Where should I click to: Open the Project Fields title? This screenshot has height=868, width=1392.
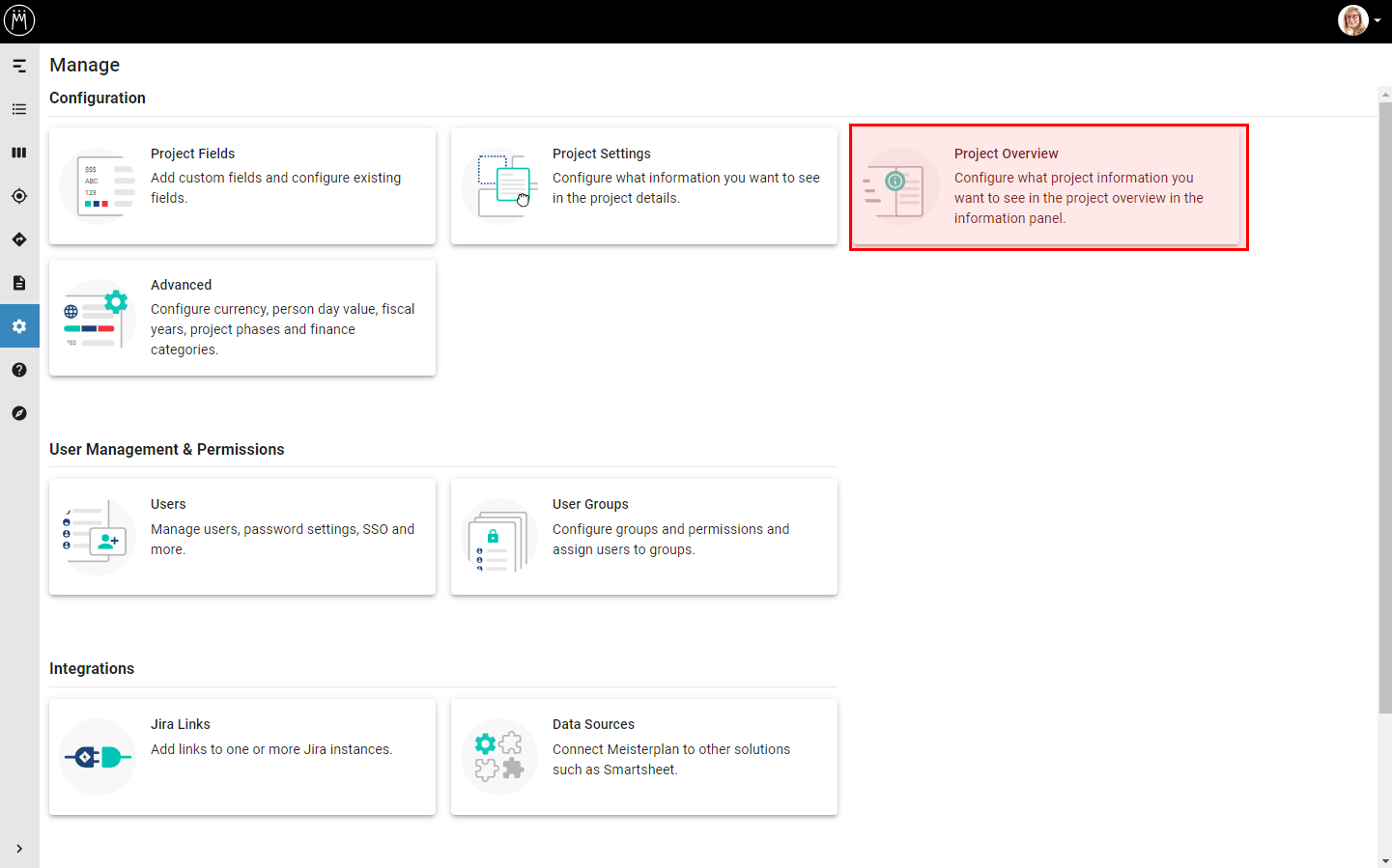[x=193, y=154]
